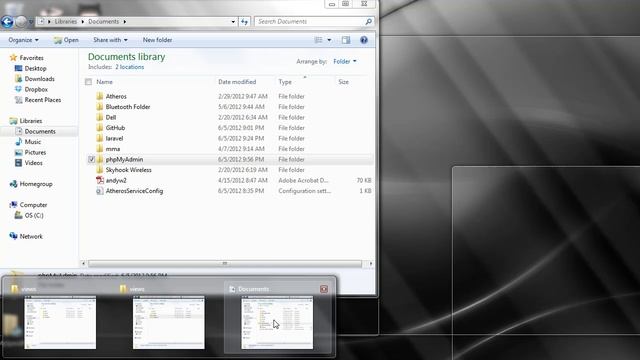Viewport: 640px width, 360px height.
Task: Select the mma folder icon
Action: tap(100, 149)
